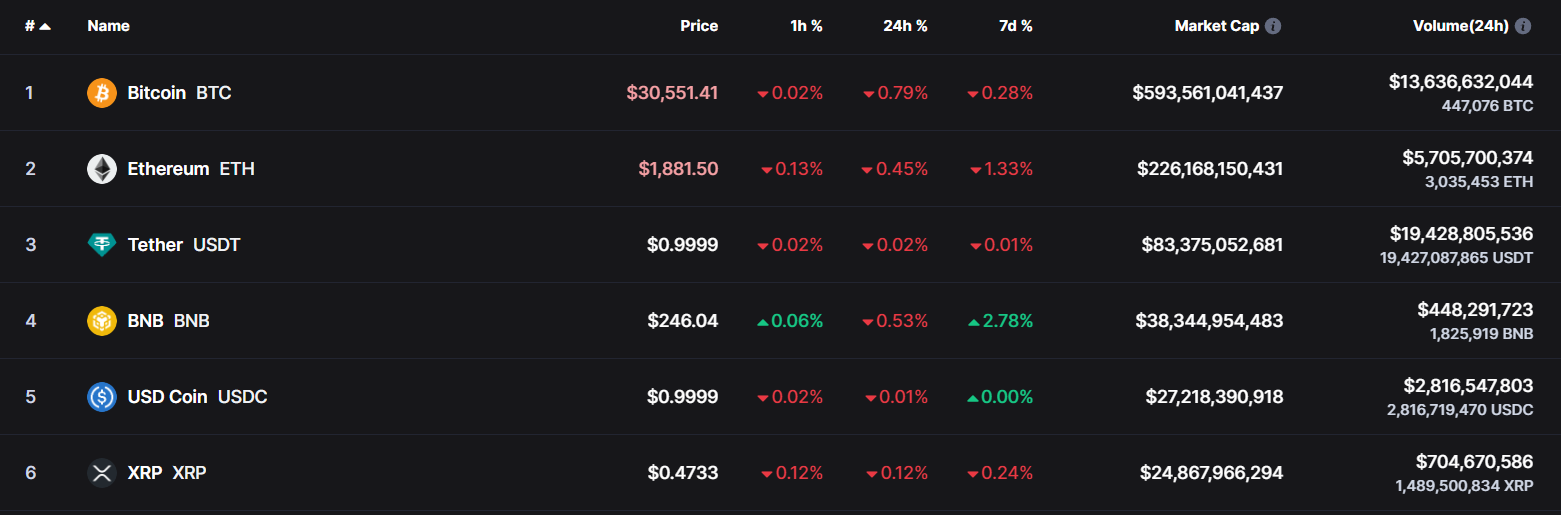1561x515 pixels.
Task: Sort by the Name column header
Action: [x=108, y=26]
